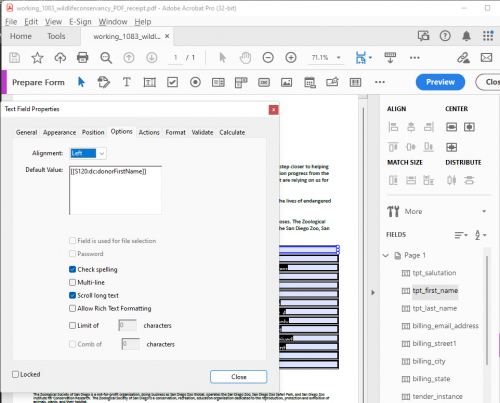Add a checkbox with the Check Box tool
The width and height of the screenshot is (500, 403).
(172, 82)
